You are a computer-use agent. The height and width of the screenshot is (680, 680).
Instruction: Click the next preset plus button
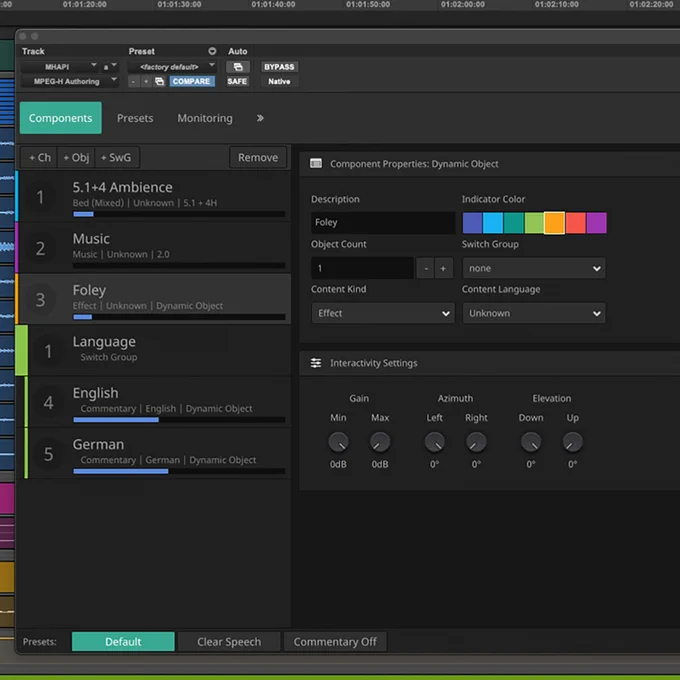pyautogui.click(x=146, y=81)
